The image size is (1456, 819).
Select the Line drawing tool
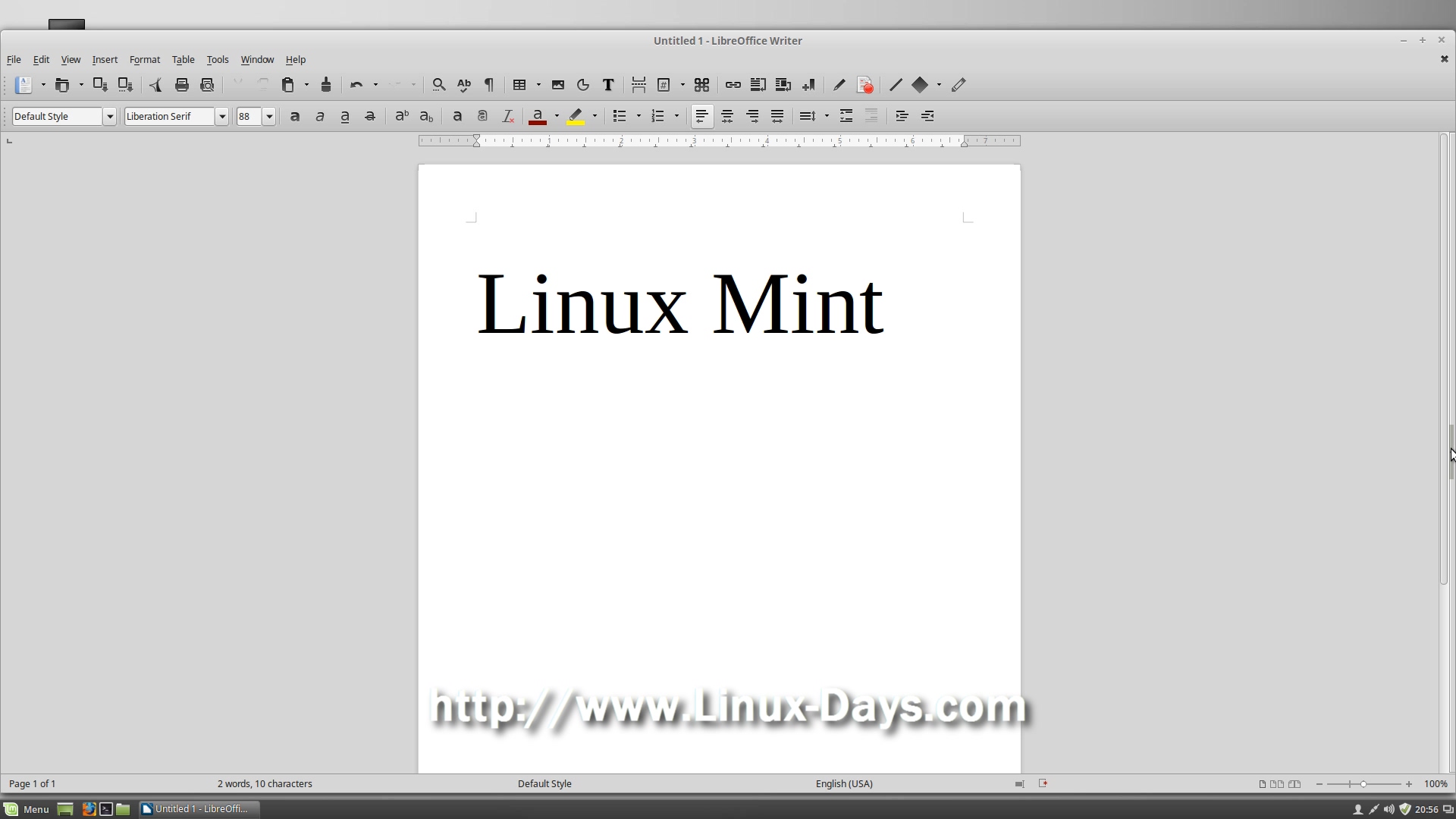pyautogui.click(x=896, y=85)
